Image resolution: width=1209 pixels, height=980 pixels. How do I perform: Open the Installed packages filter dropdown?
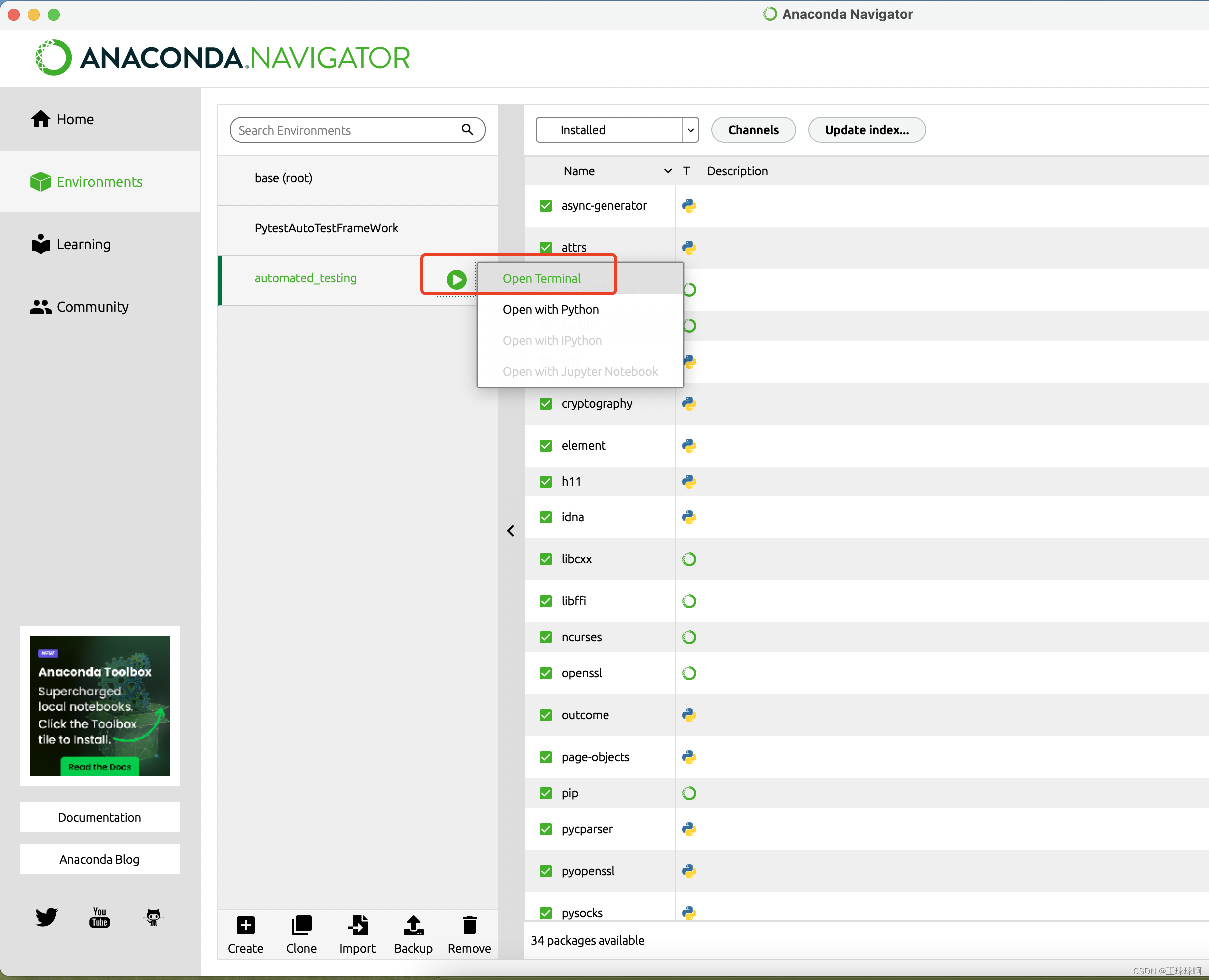[616, 130]
